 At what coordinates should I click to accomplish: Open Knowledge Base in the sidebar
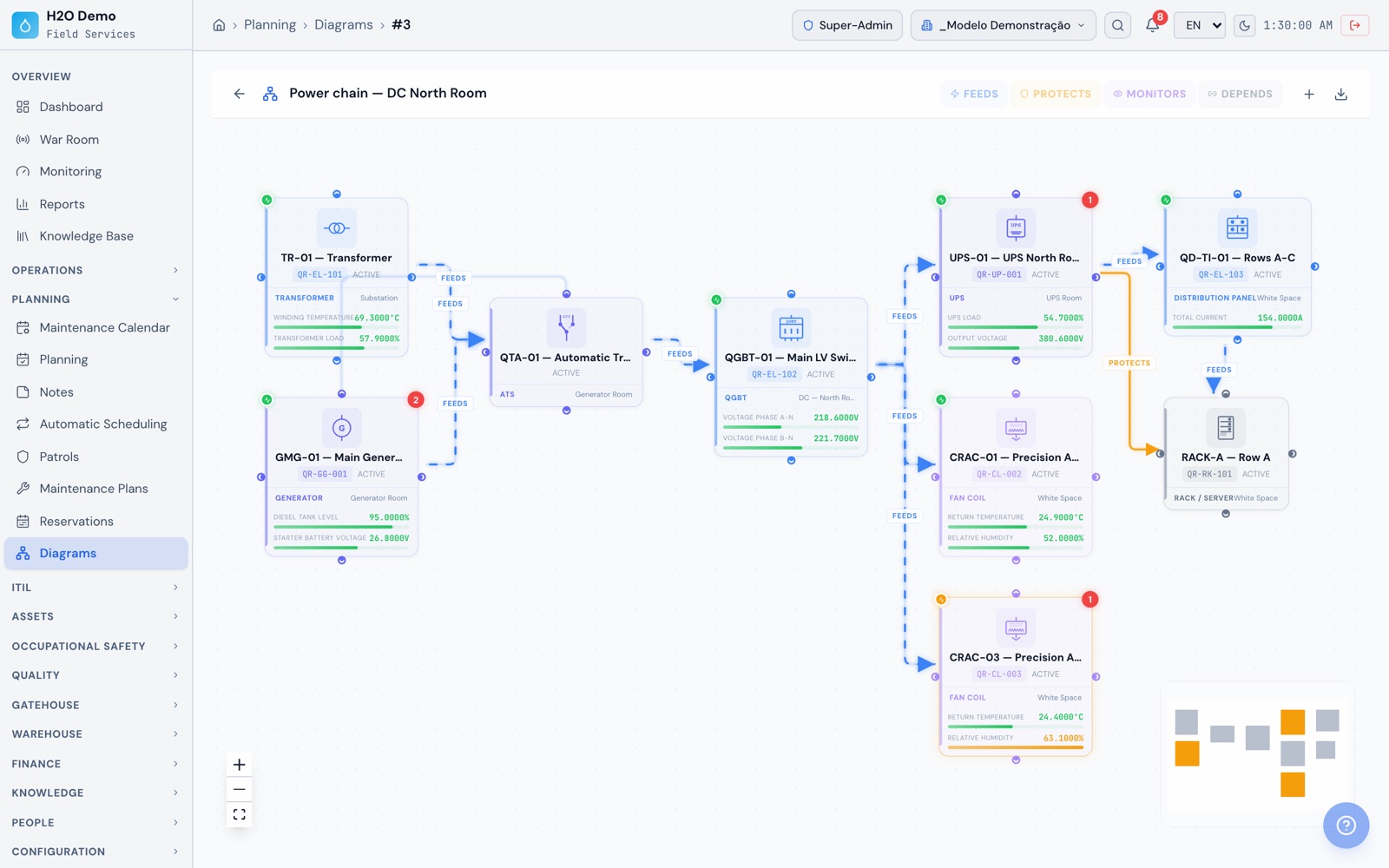(95, 236)
